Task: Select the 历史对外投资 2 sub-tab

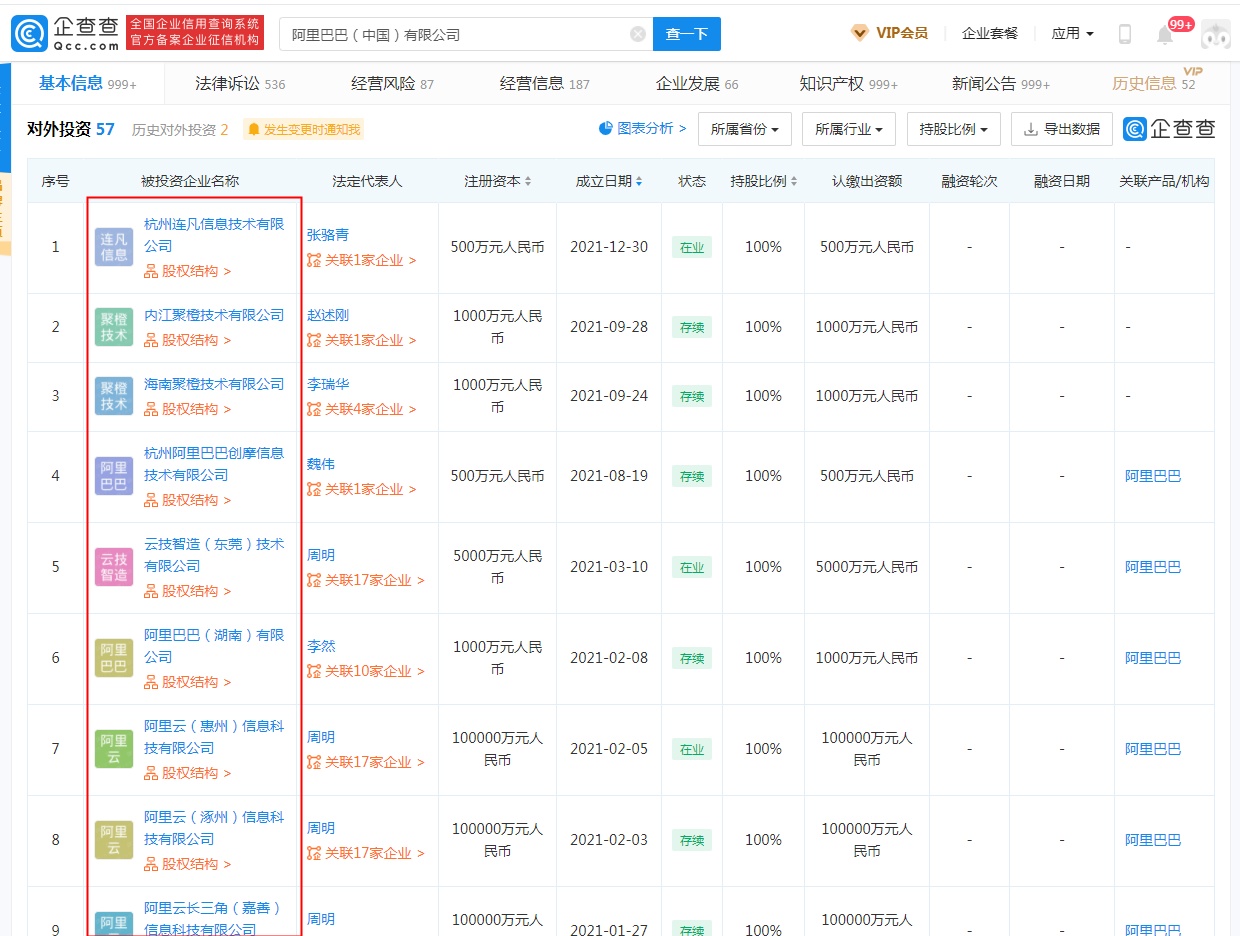Action: pyautogui.click(x=180, y=129)
